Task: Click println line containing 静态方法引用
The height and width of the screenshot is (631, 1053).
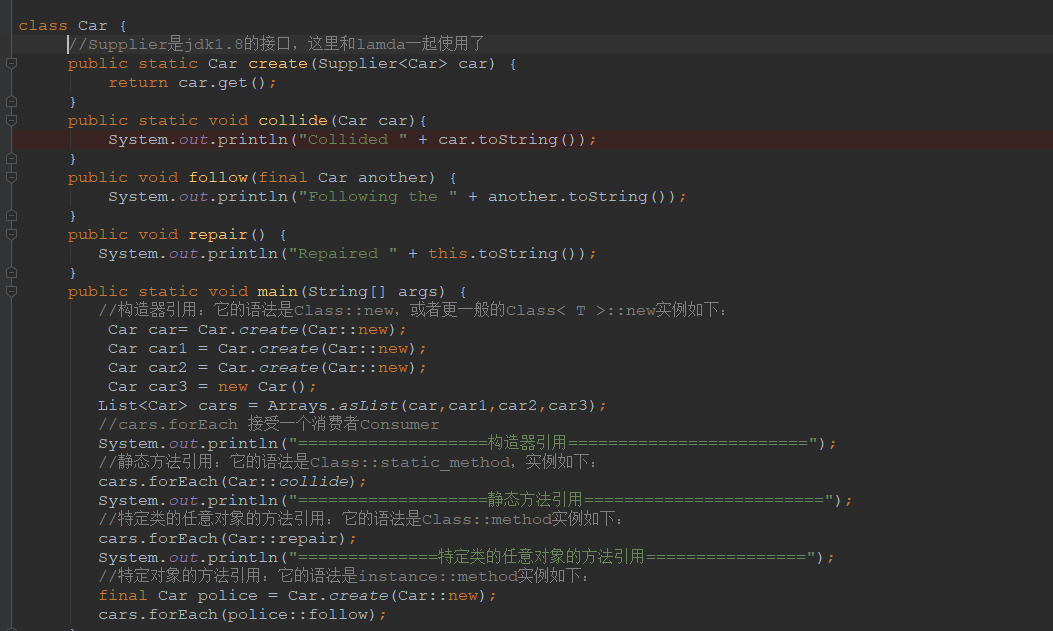Action: pyautogui.click(x=475, y=500)
